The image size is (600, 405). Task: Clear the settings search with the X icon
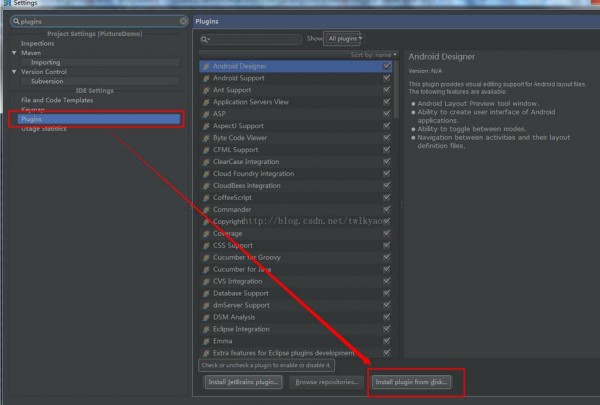coord(183,20)
